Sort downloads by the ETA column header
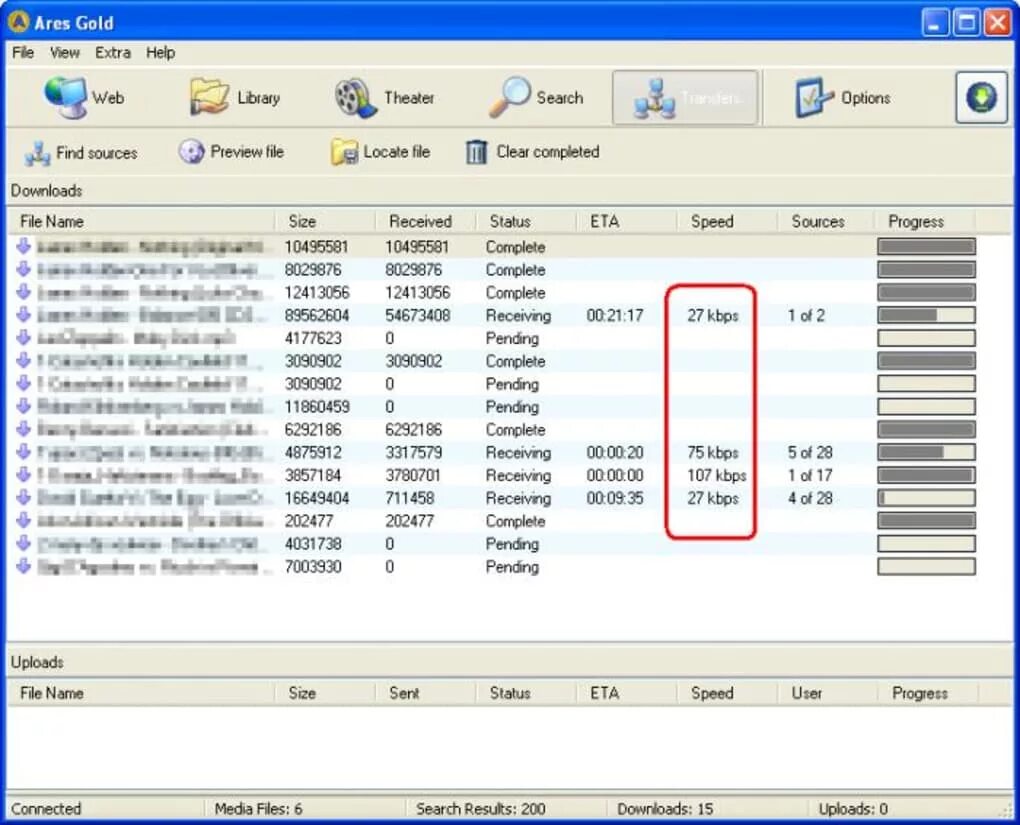The height and width of the screenshot is (825, 1020). click(x=627, y=221)
